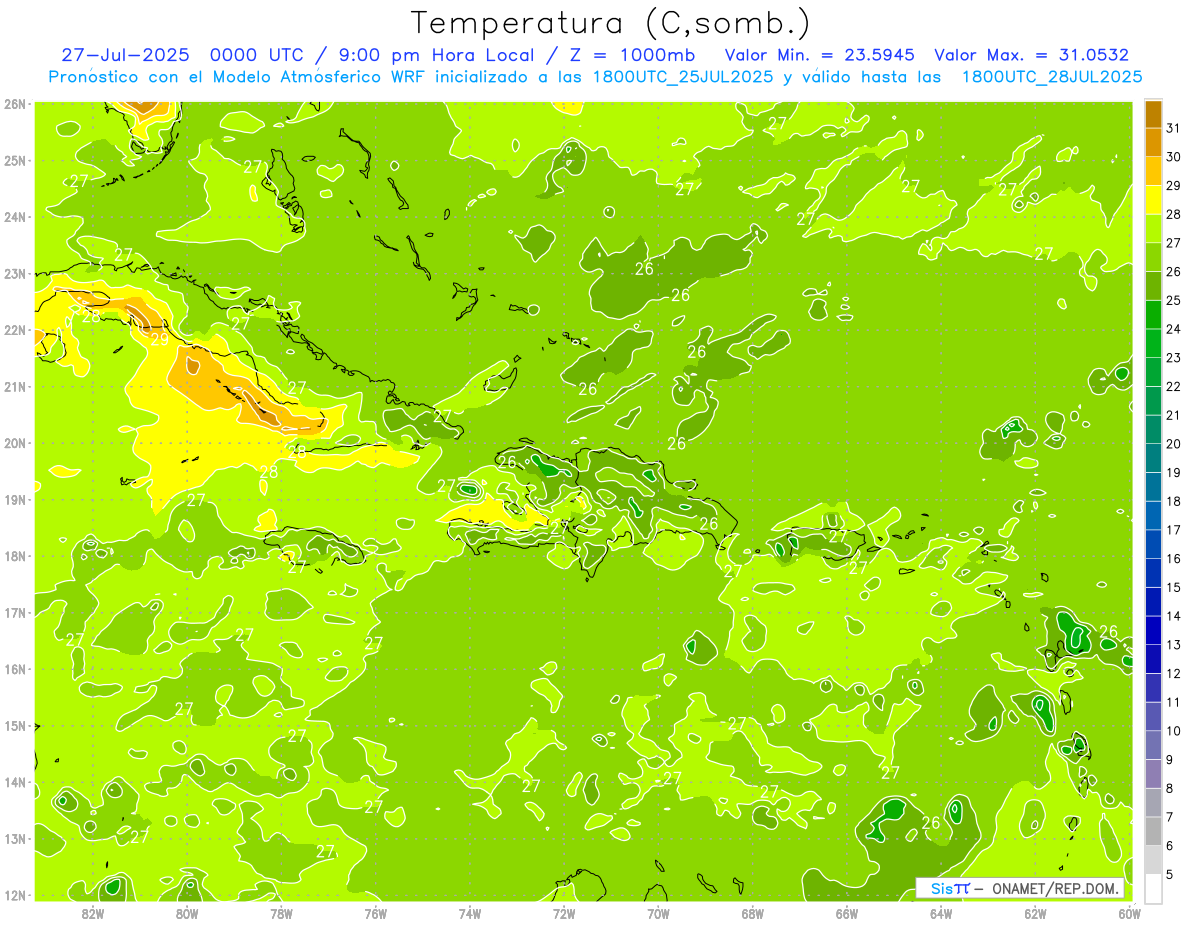The height and width of the screenshot is (927, 1200).
Task: Click the orange-yellow colorbar swatch between 29 and 30
Action: click(1153, 171)
